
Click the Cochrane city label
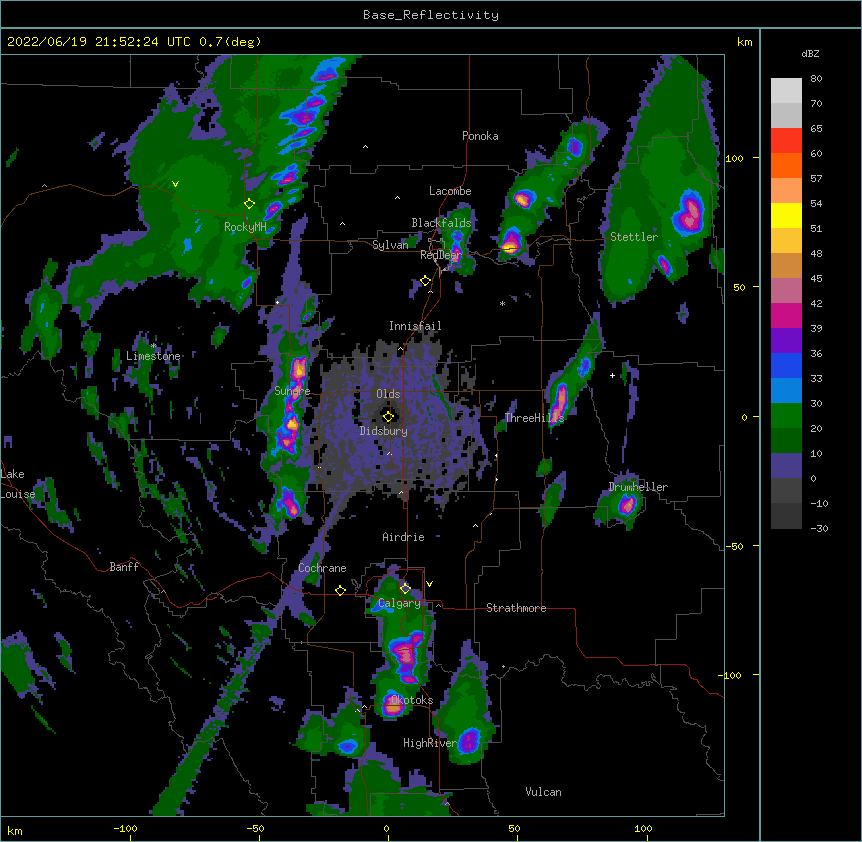[x=322, y=568]
